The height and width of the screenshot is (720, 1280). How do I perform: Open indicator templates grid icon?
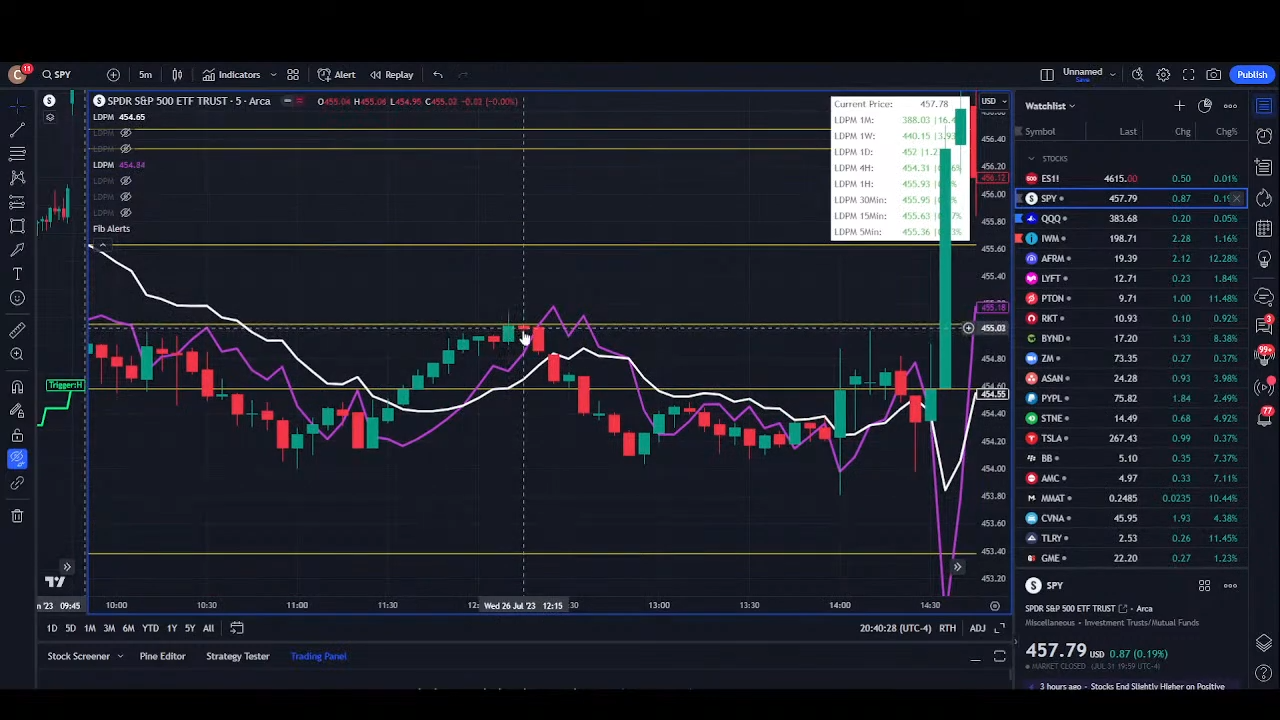click(293, 75)
